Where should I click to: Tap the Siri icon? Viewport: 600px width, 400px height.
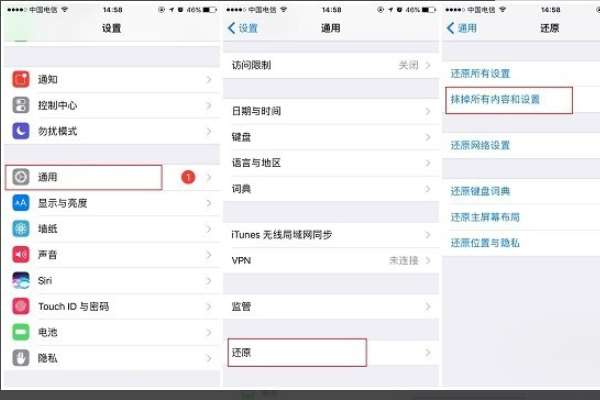tap(21, 280)
